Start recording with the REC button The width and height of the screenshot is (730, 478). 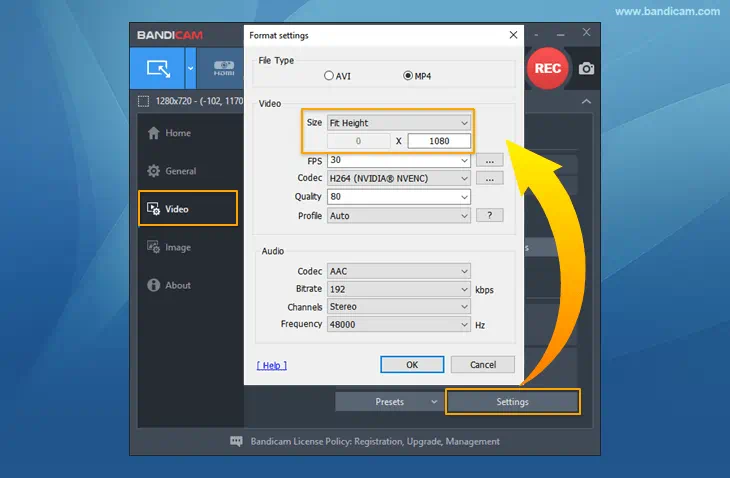(548, 68)
